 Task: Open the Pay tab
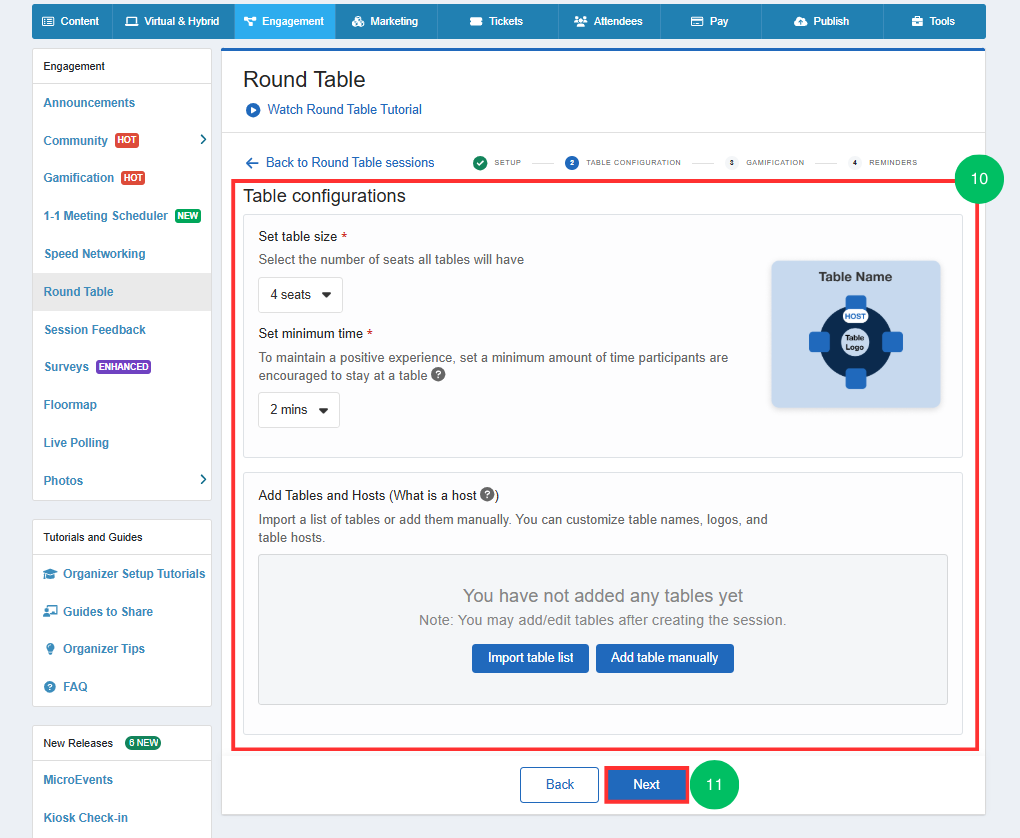pos(710,21)
